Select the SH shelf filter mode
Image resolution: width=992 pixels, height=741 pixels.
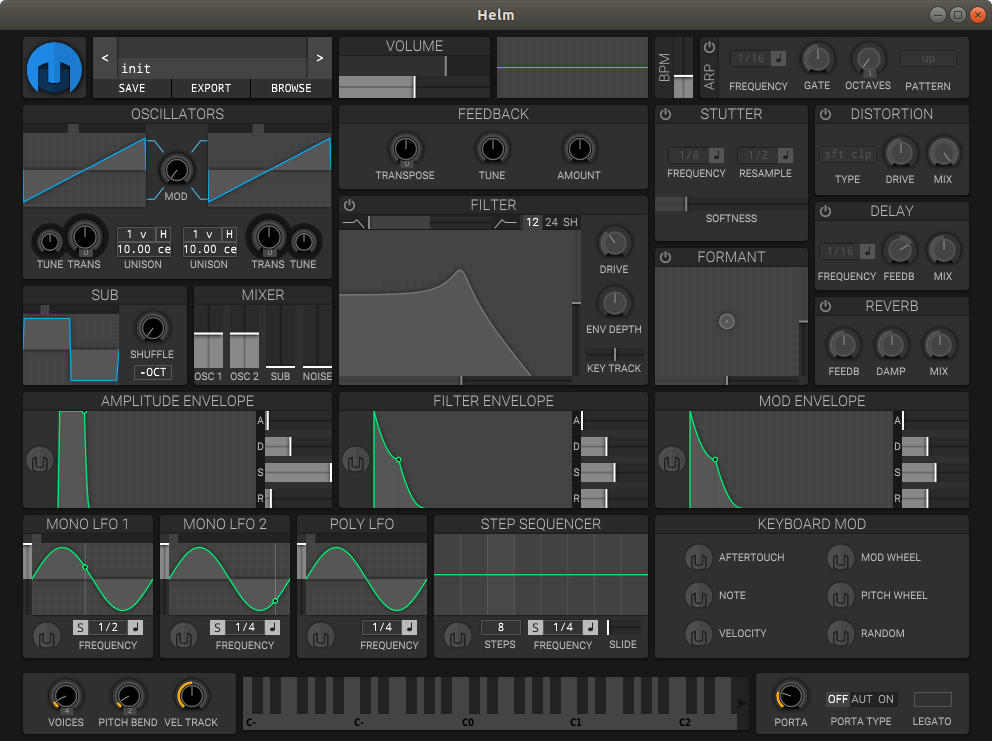click(x=570, y=222)
